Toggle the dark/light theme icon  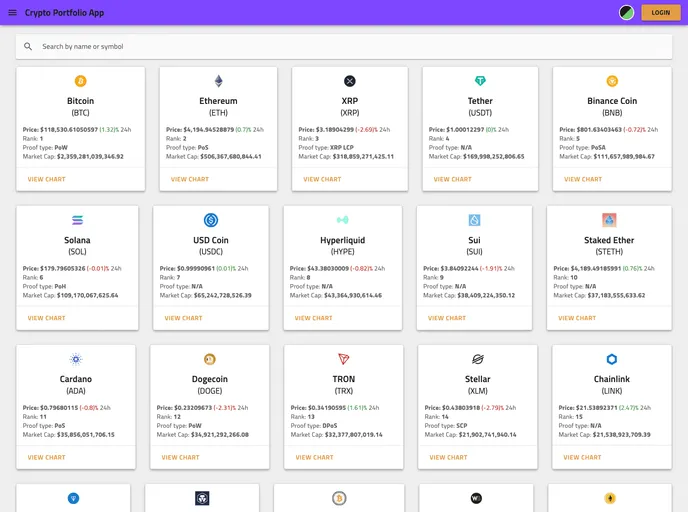point(626,13)
